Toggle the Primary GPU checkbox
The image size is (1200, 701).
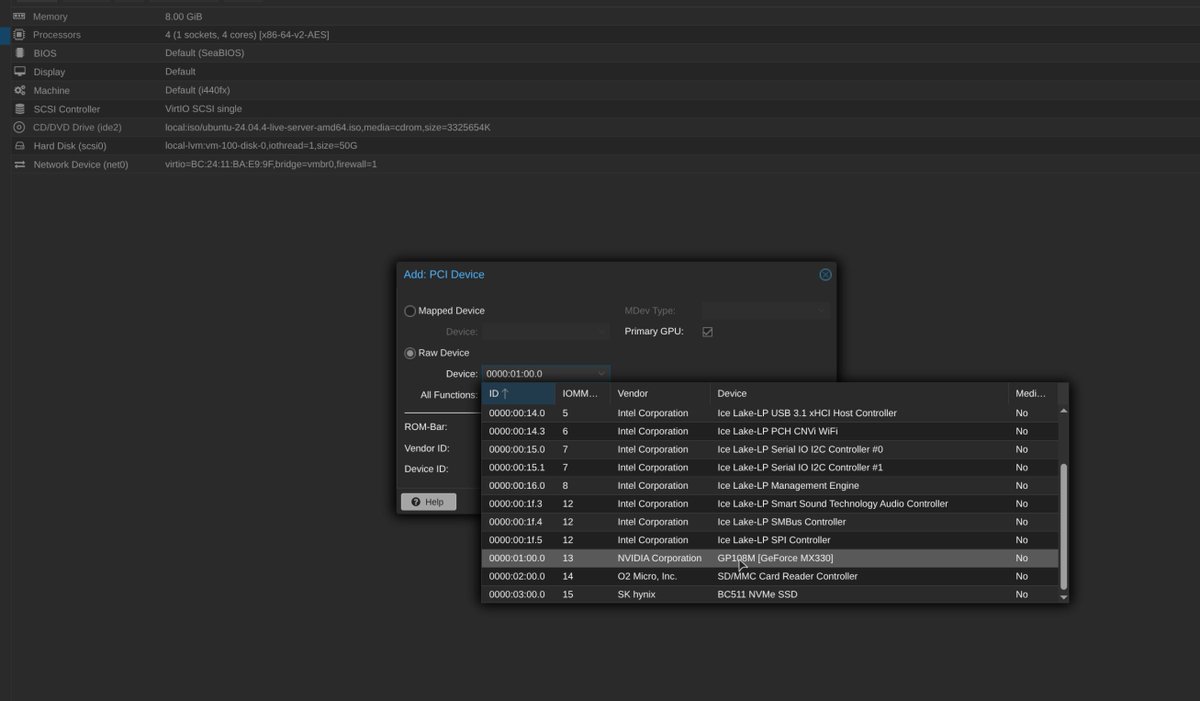point(707,331)
